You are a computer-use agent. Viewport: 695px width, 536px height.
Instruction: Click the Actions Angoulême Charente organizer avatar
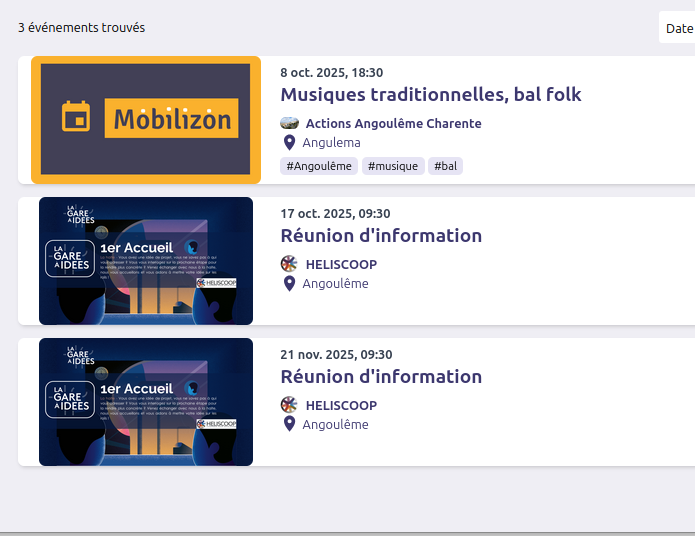289,123
